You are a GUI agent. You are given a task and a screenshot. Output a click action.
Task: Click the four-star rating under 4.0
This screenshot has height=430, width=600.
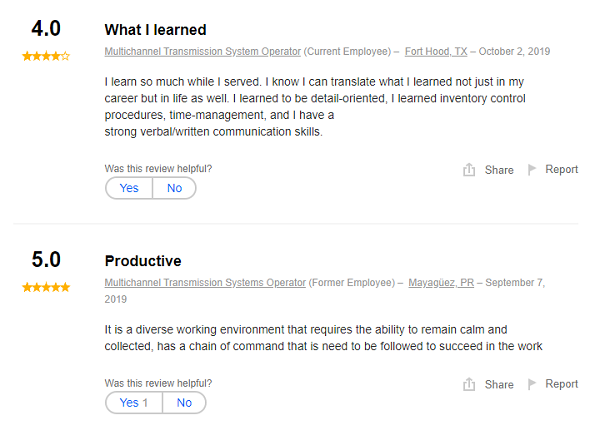point(46,56)
